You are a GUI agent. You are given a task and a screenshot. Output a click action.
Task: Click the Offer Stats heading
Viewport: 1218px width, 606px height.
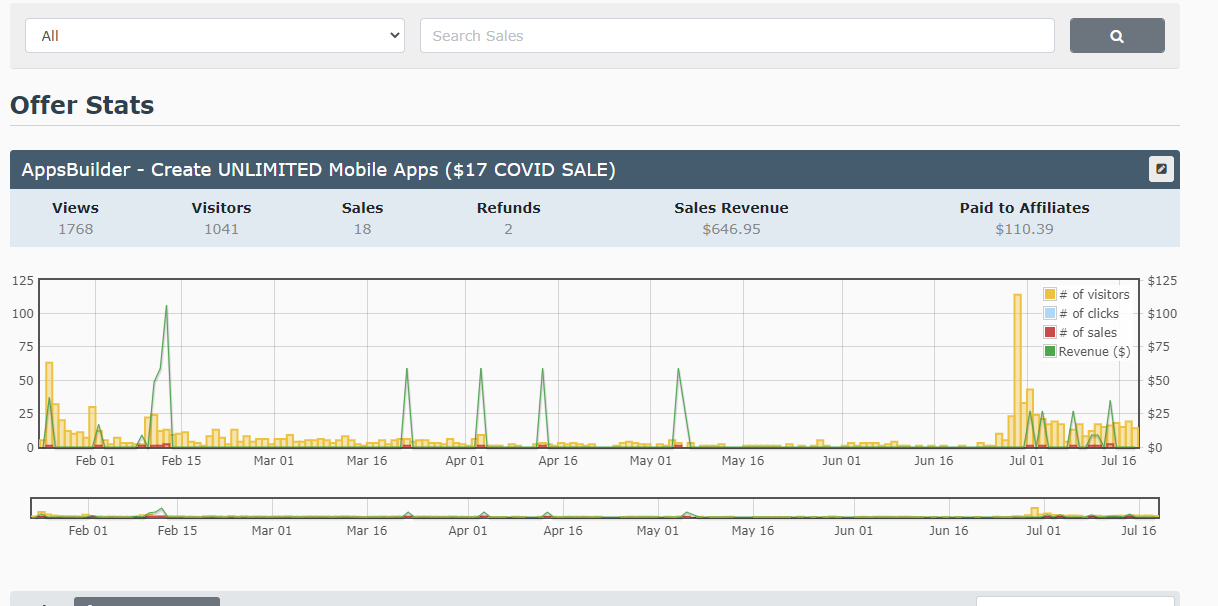pyautogui.click(x=82, y=105)
